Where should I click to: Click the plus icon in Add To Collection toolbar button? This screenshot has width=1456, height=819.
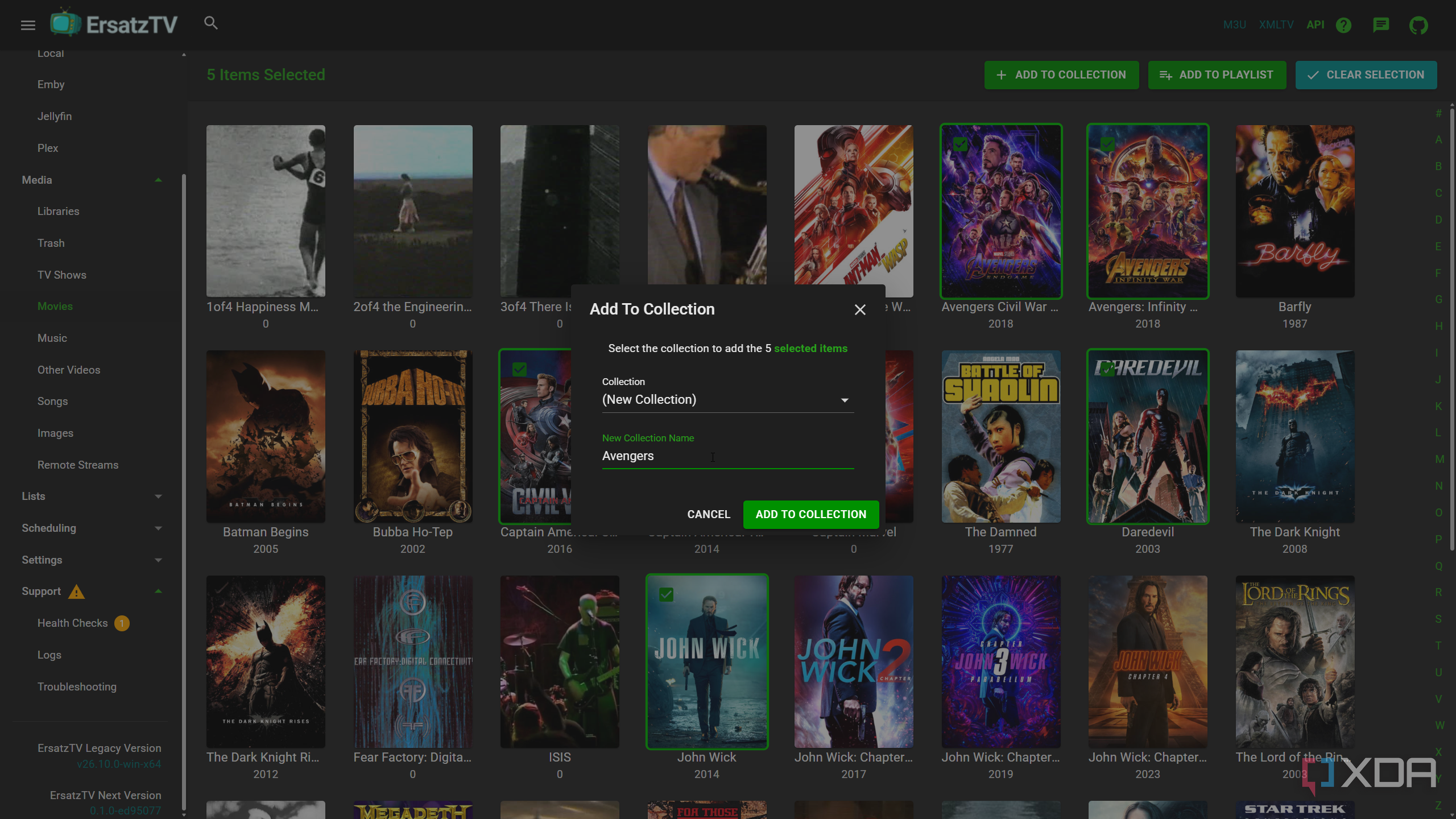click(x=1002, y=75)
